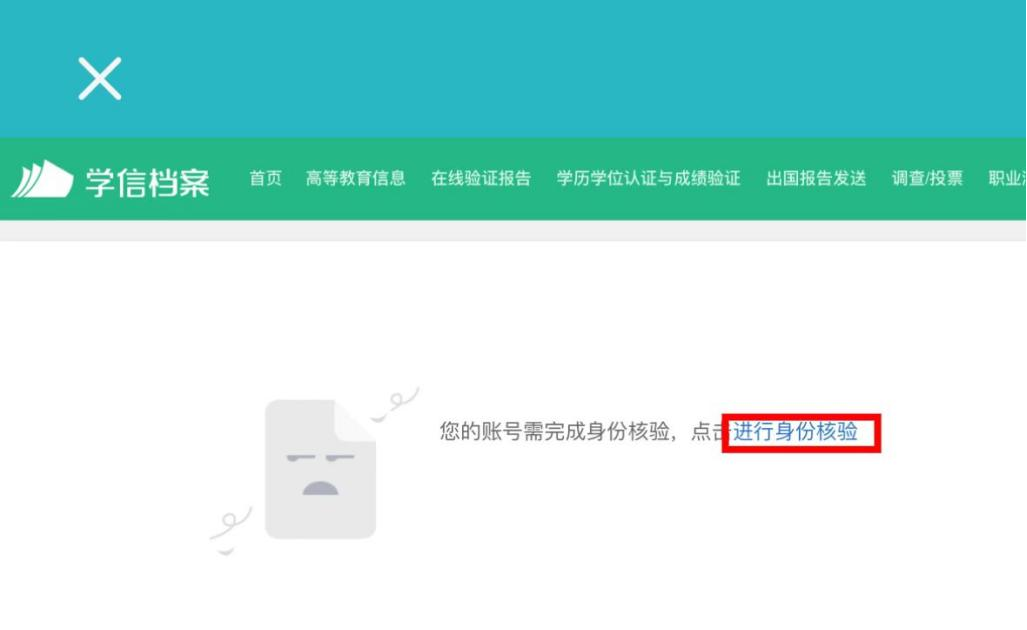Image resolution: width=1027 pixels, height=630 pixels.
Task: Click the 学信档案 logo text
Action: click(147, 181)
